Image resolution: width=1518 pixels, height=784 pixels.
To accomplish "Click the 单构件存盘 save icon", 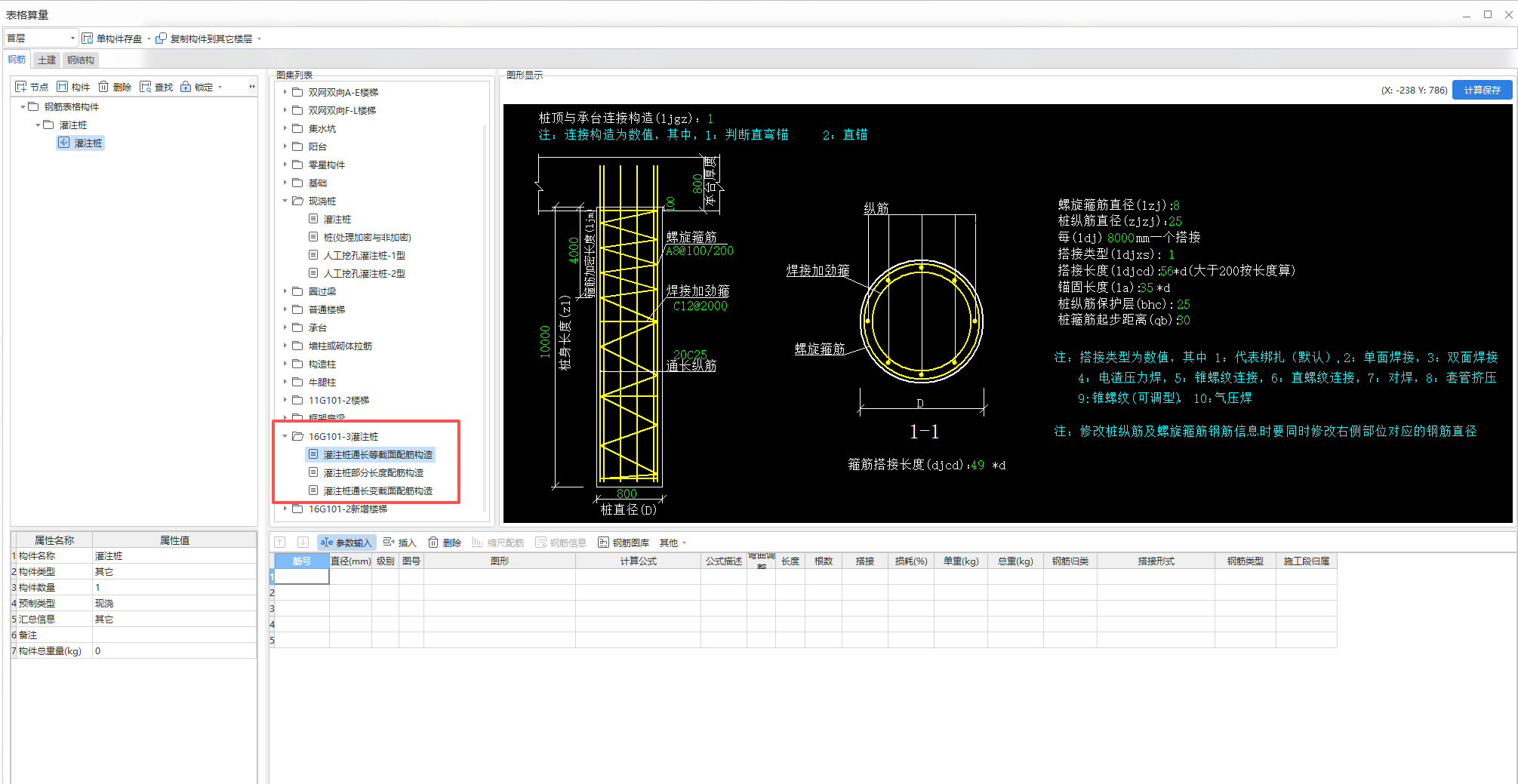I will tap(88, 38).
